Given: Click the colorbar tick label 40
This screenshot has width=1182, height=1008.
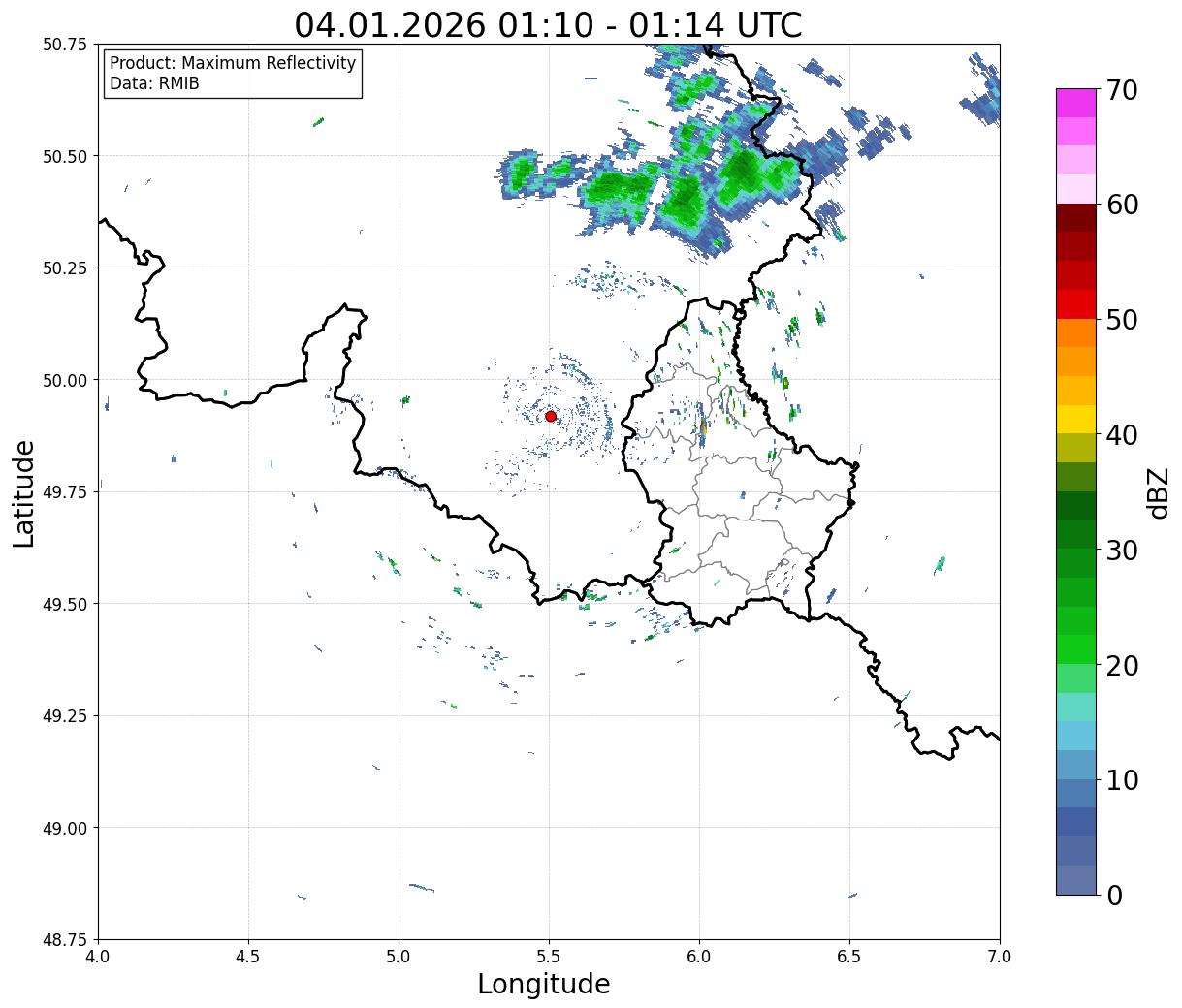Looking at the screenshot, I should [x=1122, y=435].
